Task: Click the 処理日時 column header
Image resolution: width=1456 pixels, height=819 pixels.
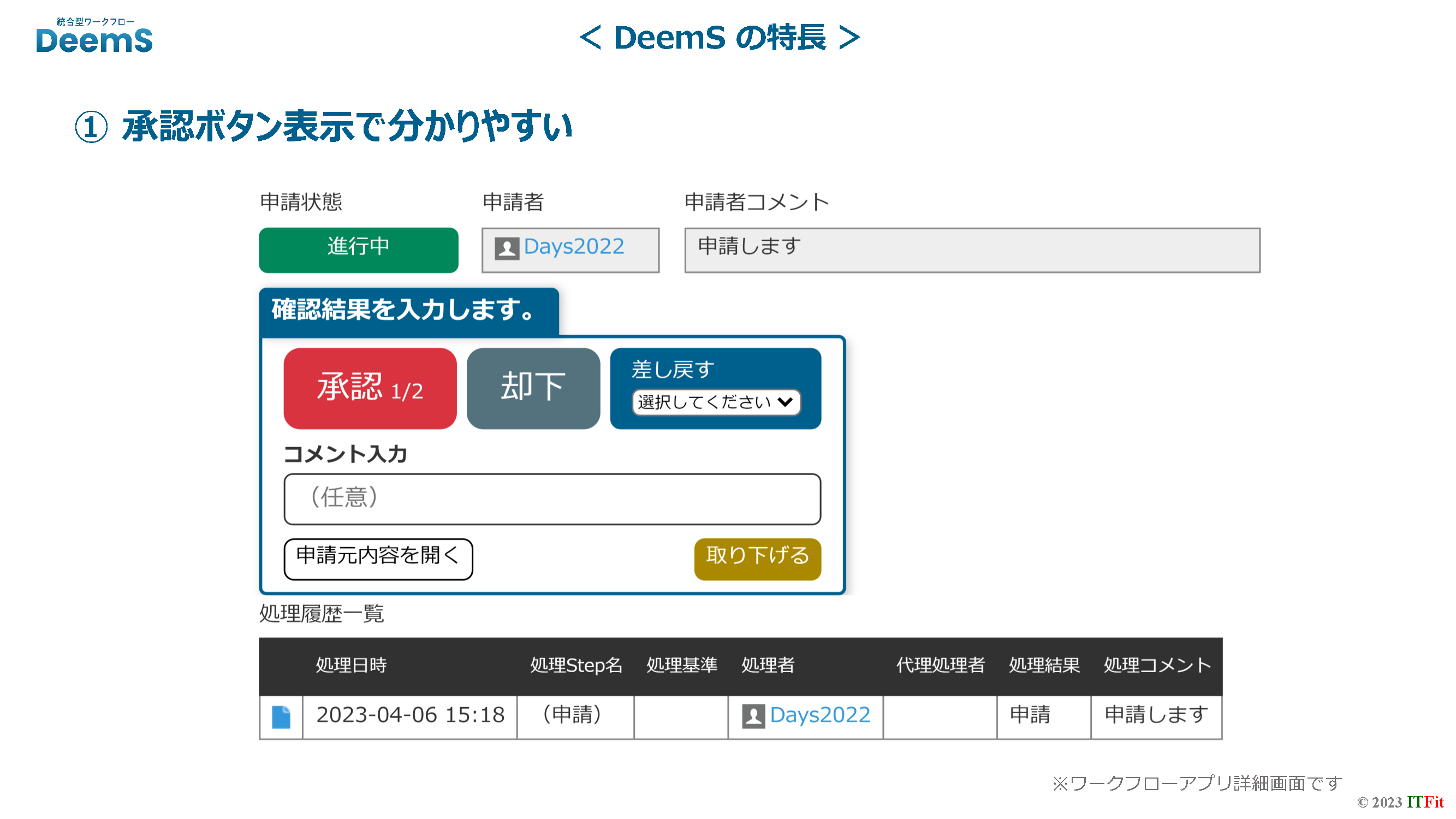Action: pyautogui.click(x=350, y=665)
